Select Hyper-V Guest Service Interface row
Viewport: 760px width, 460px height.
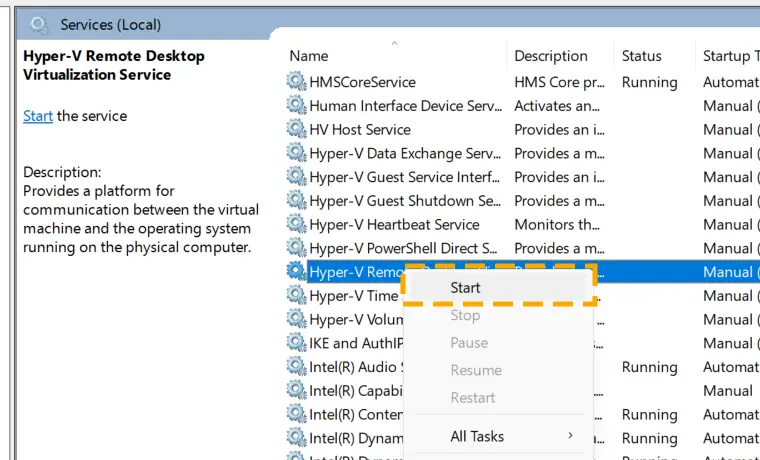tap(522, 176)
